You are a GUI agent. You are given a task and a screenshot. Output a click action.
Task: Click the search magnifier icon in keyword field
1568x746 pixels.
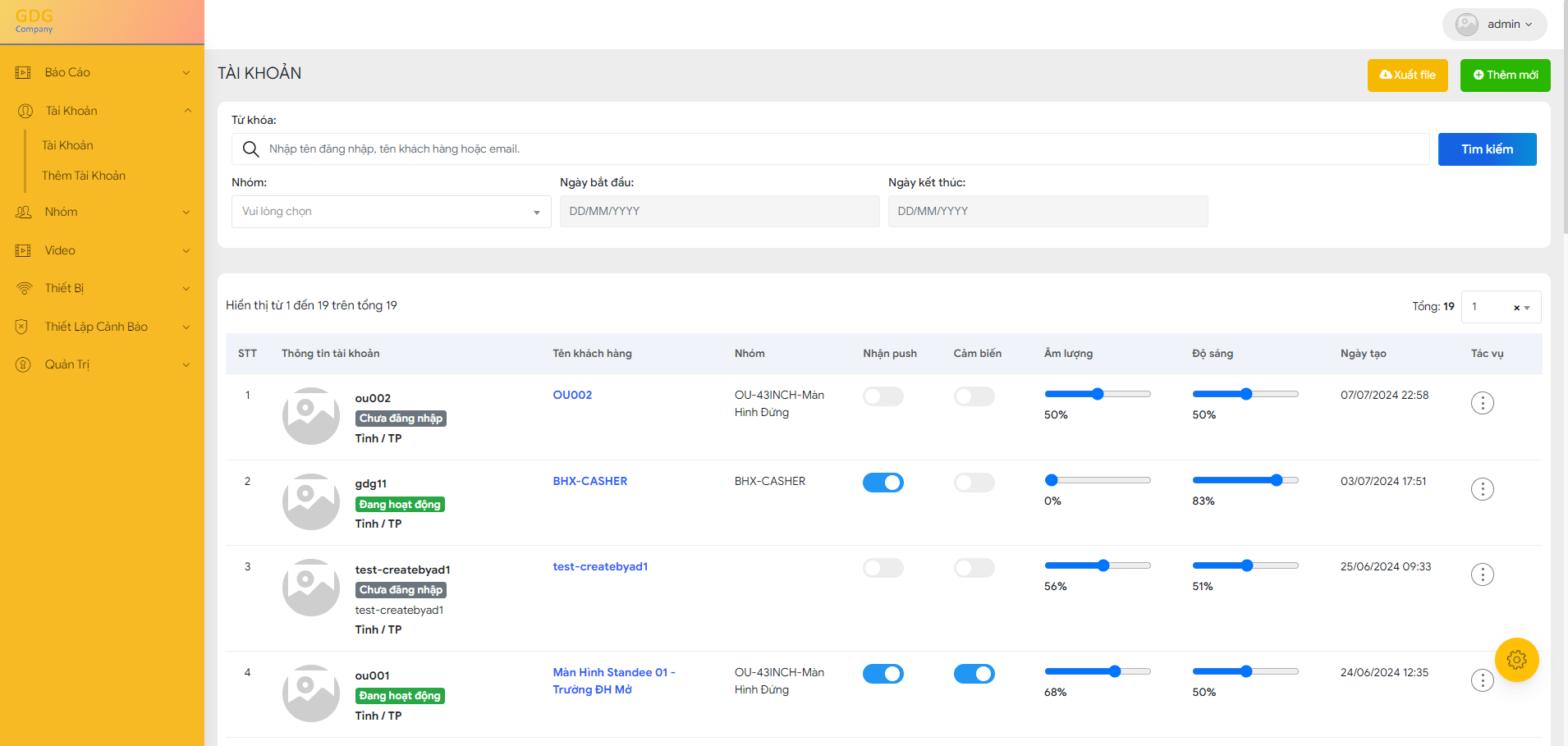[x=251, y=149]
